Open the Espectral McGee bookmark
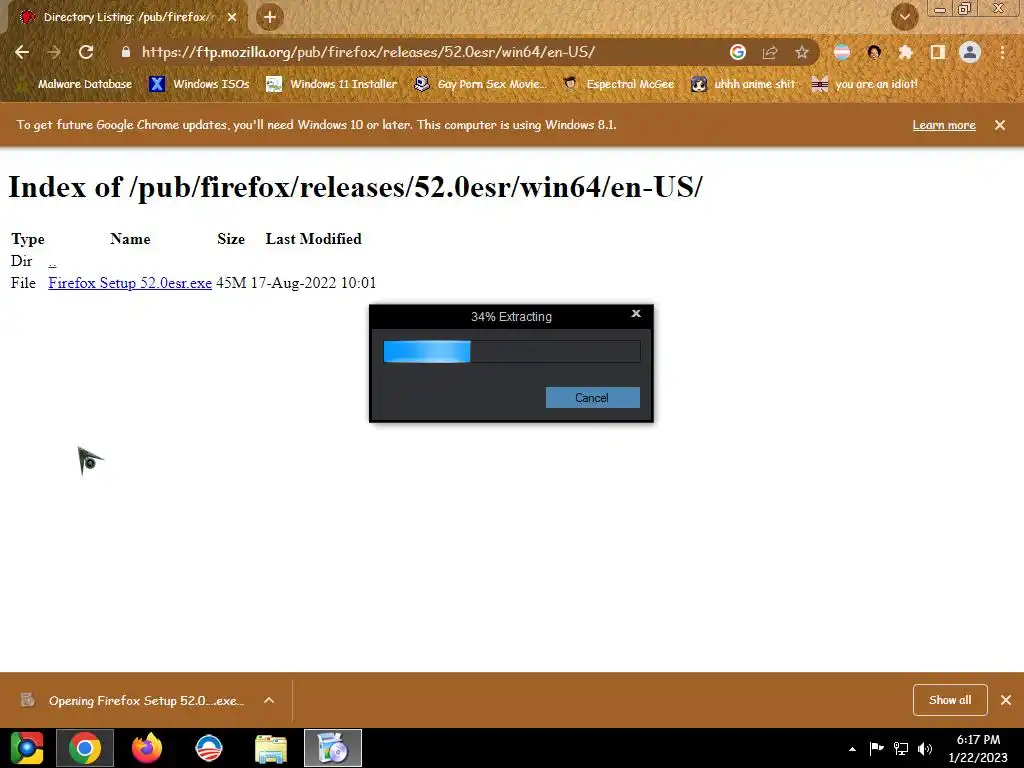The width and height of the screenshot is (1024, 768). point(619,84)
